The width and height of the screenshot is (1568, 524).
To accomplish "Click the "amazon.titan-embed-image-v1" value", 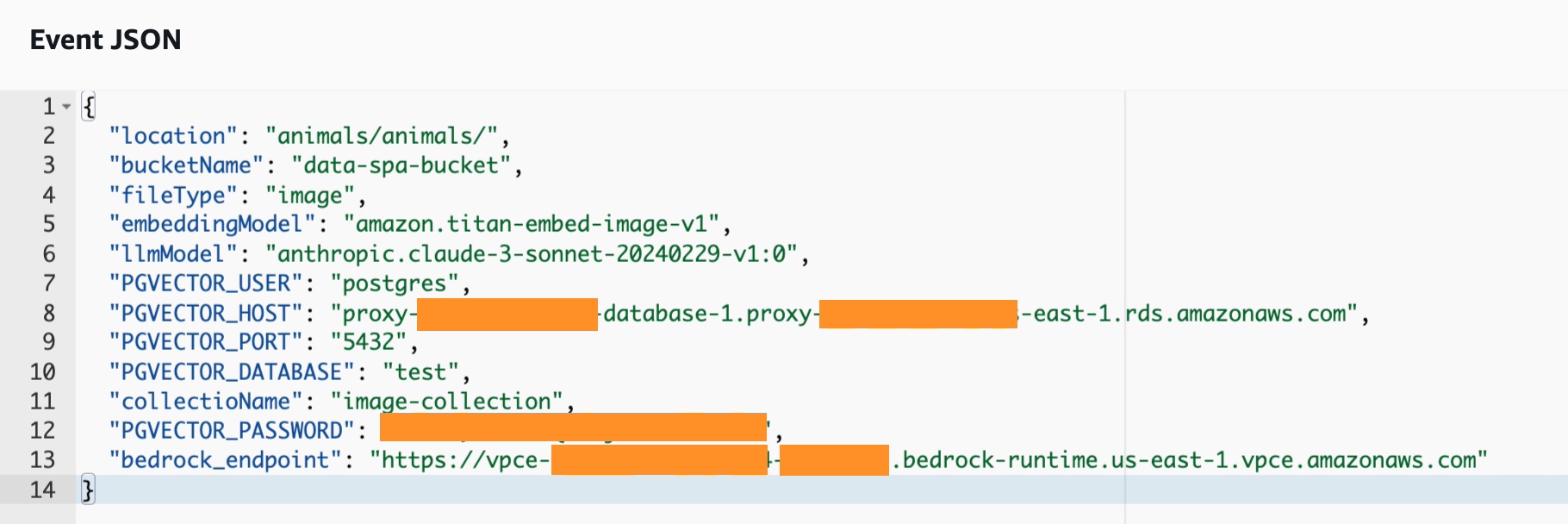I will click(x=532, y=225).
